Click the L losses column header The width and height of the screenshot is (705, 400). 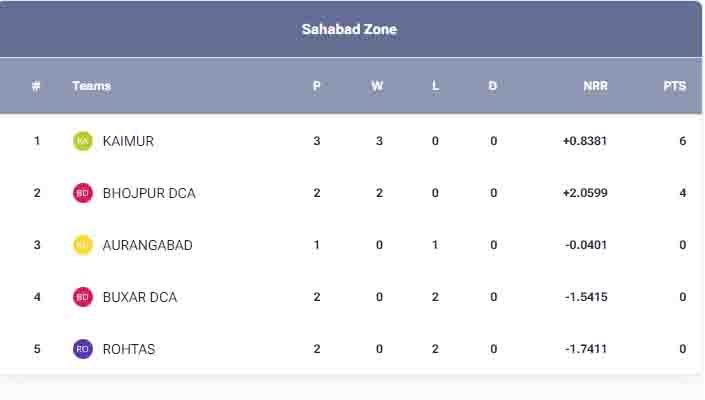[435, 86]
